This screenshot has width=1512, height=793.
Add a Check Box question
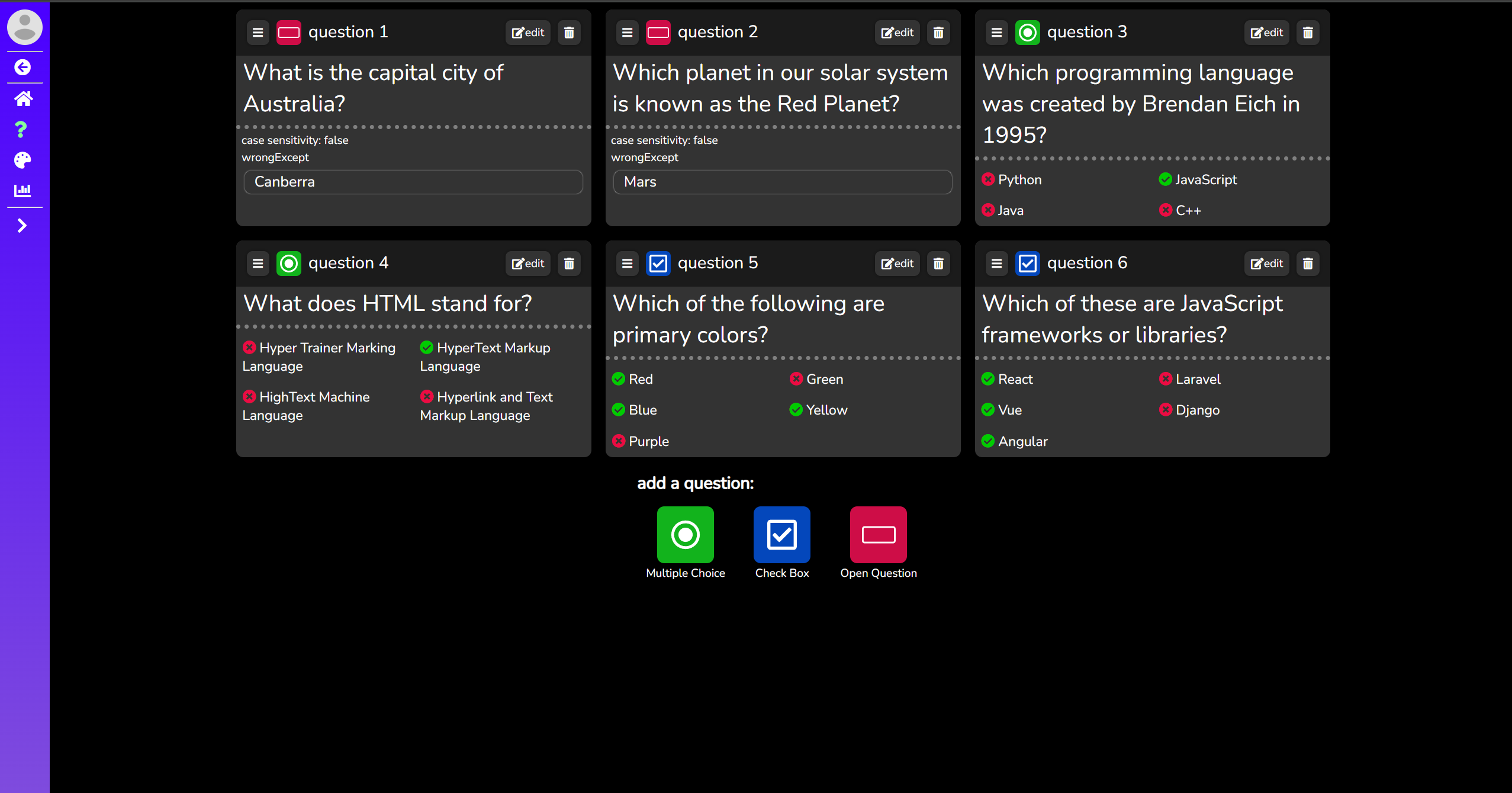pyautogui.click(x=782, y=535)
